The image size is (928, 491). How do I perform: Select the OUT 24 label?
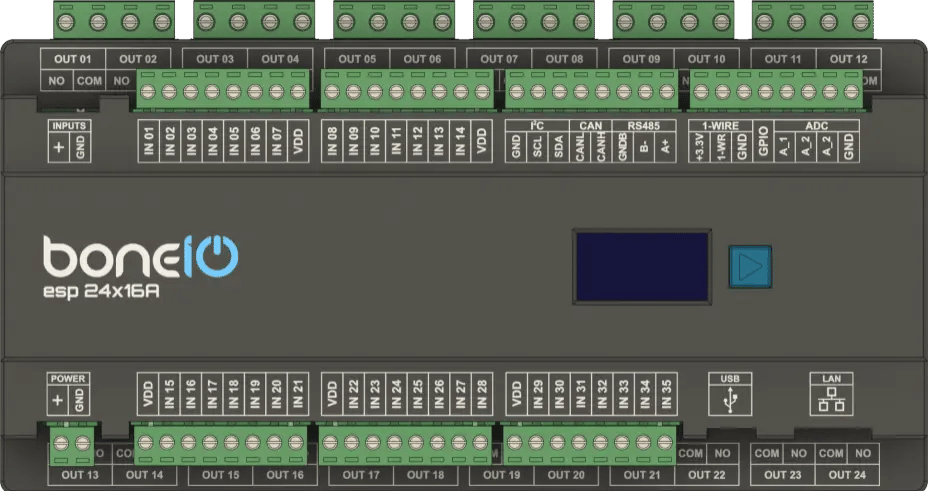(848, 475)
